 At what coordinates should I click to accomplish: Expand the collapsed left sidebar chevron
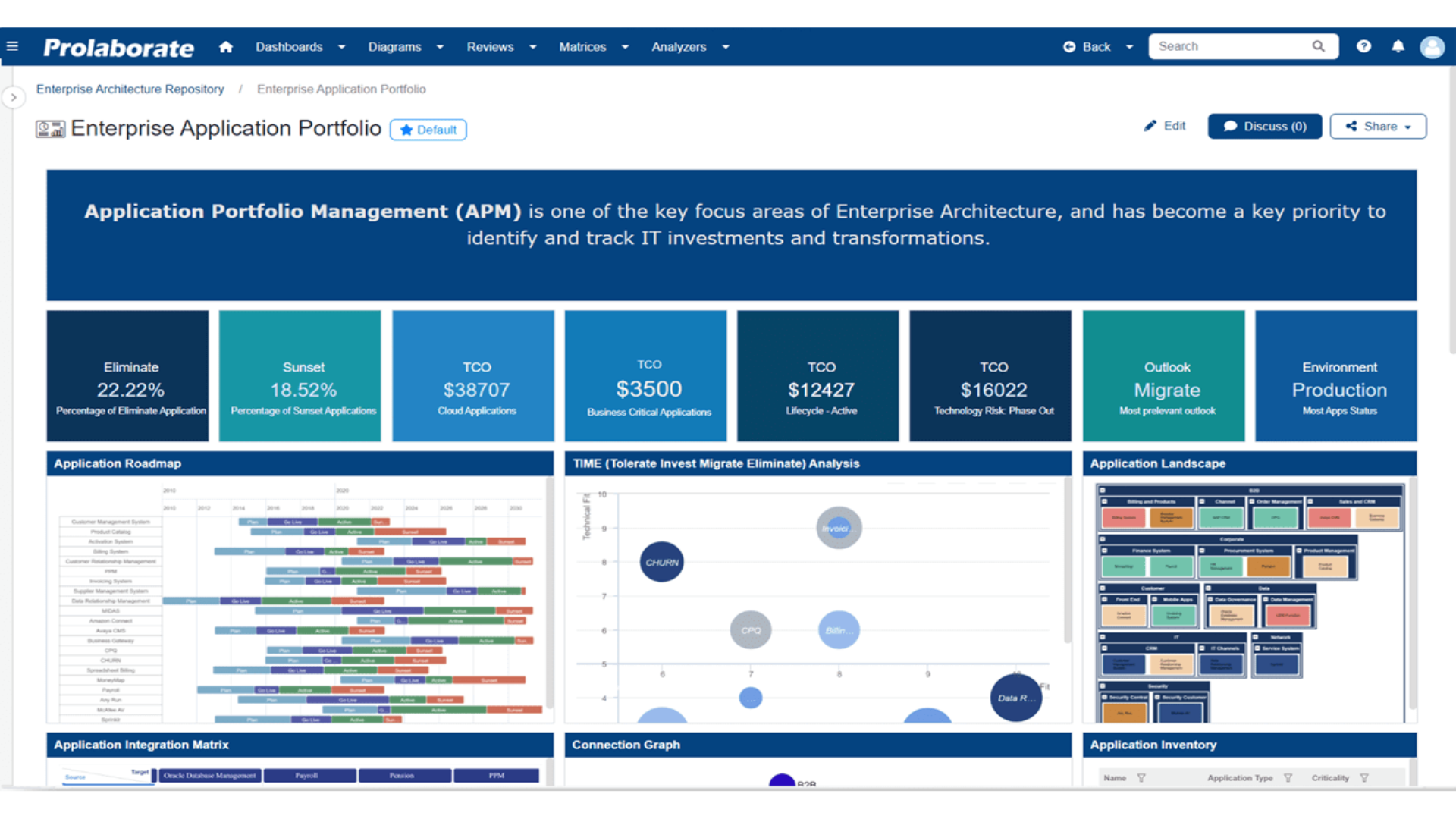[14, 97]
